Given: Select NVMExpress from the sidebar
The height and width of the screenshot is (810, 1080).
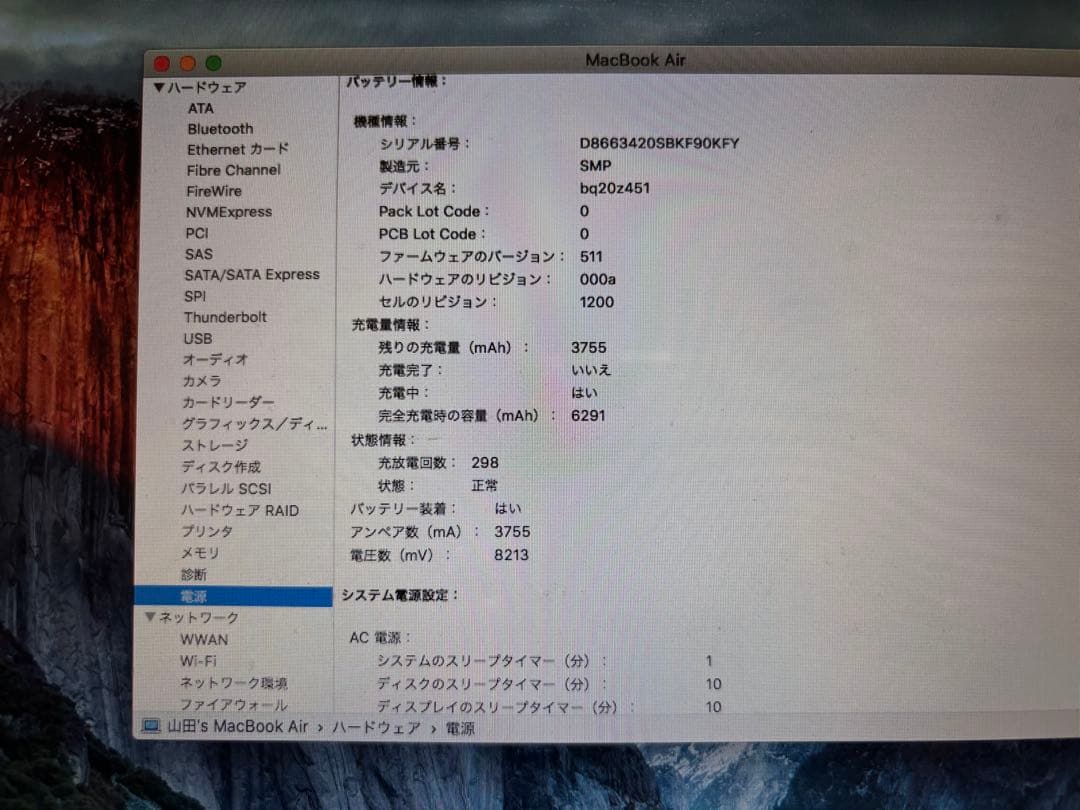Looking at the screenshot, I should pyautogui.click(x=226, y=211).
